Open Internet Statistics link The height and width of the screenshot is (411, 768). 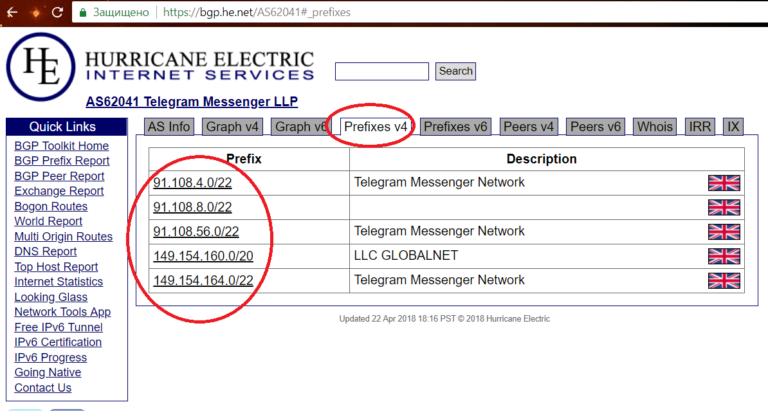(58, 282)
